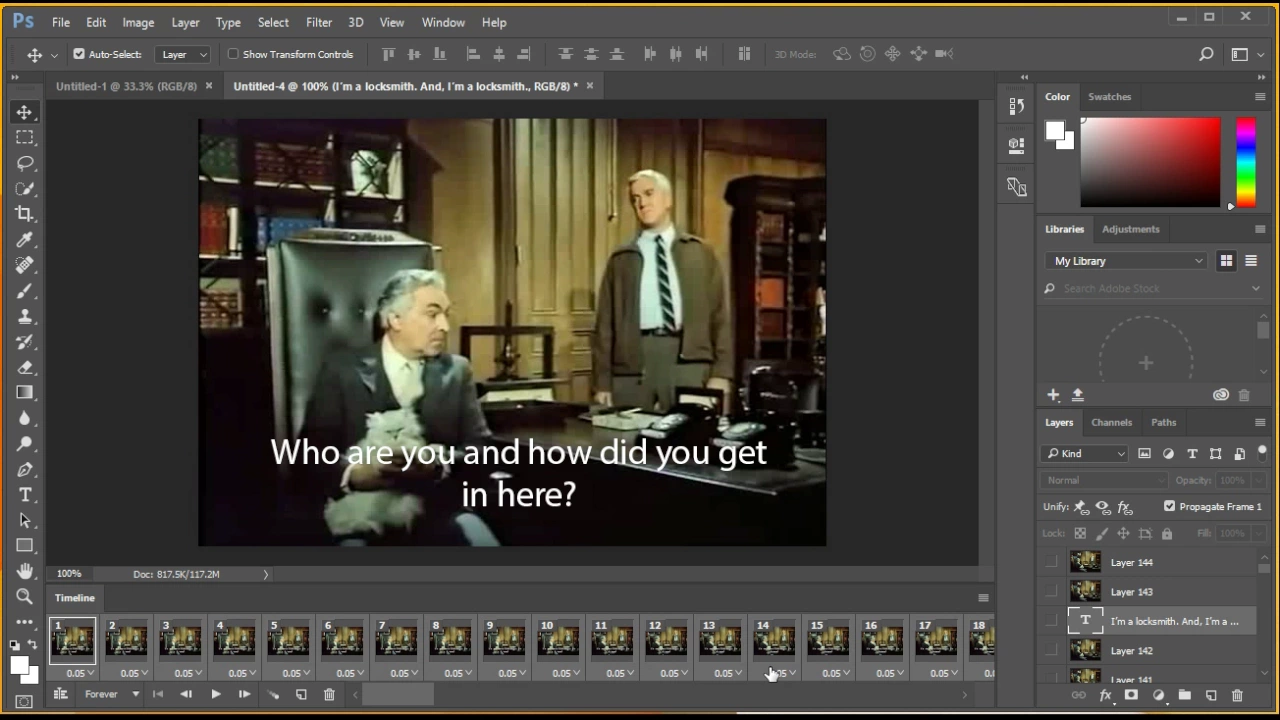This screenshot has width=1280, height=720.
Task: Open the Timeline panel menu
Action: (x=983, y=598)
